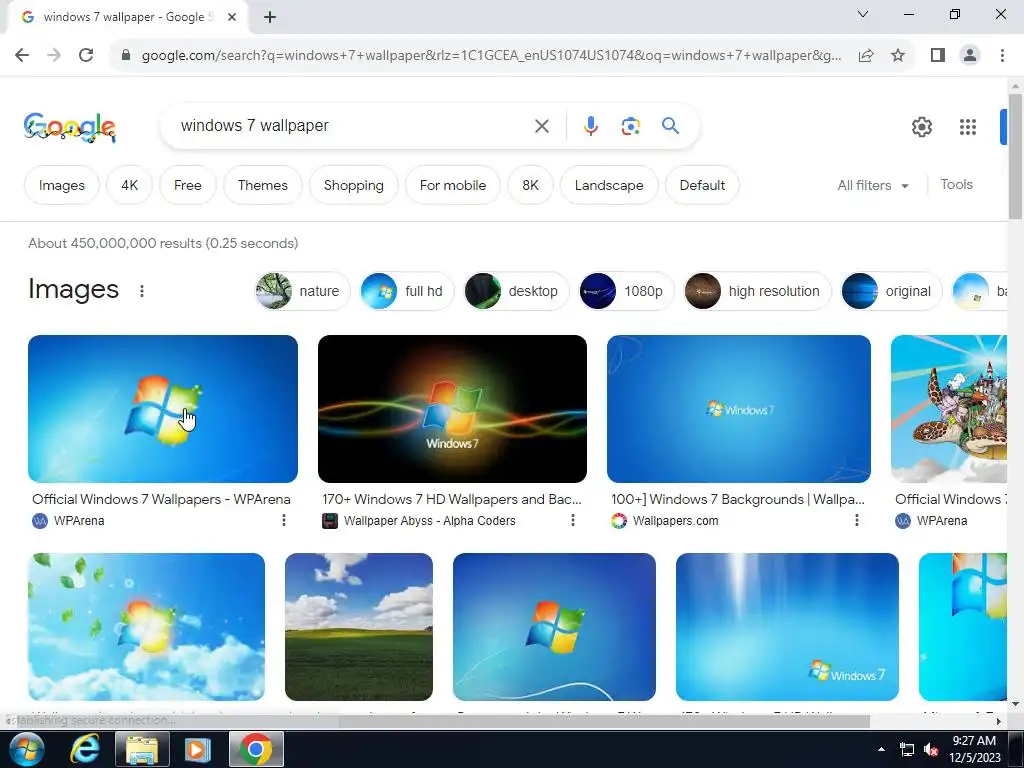This screenshot has width=1024, height=768.
Task: Submit search with magnifier icon
Action: [x=670, y=125]
